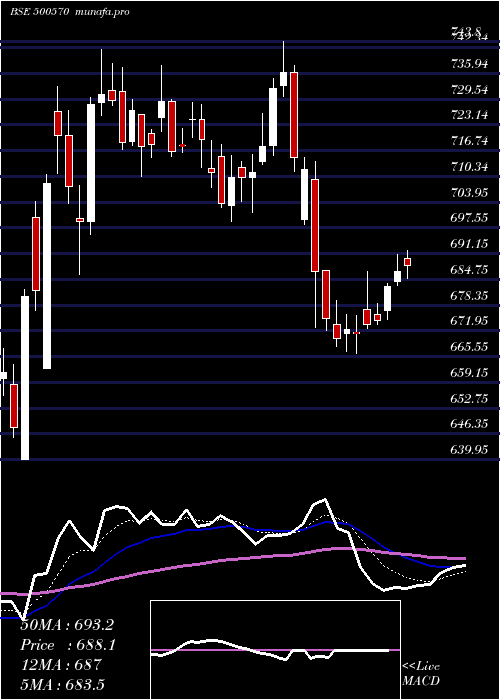Click the 684.75 price axis label
The image size is (500, 700).
click(469, 270)
